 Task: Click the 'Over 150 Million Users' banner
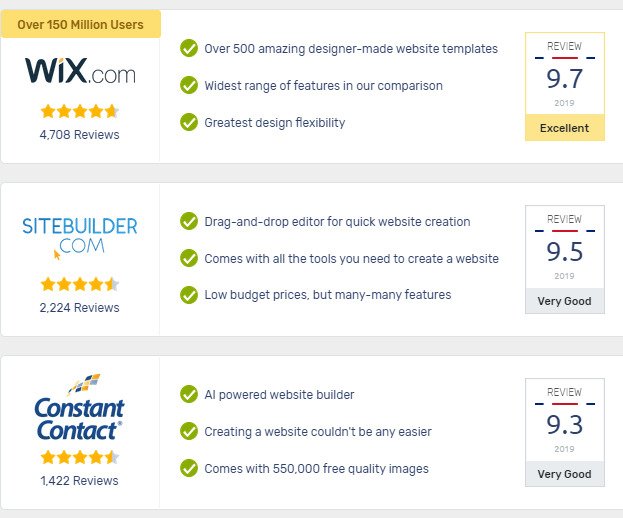[x=81, y=24]
